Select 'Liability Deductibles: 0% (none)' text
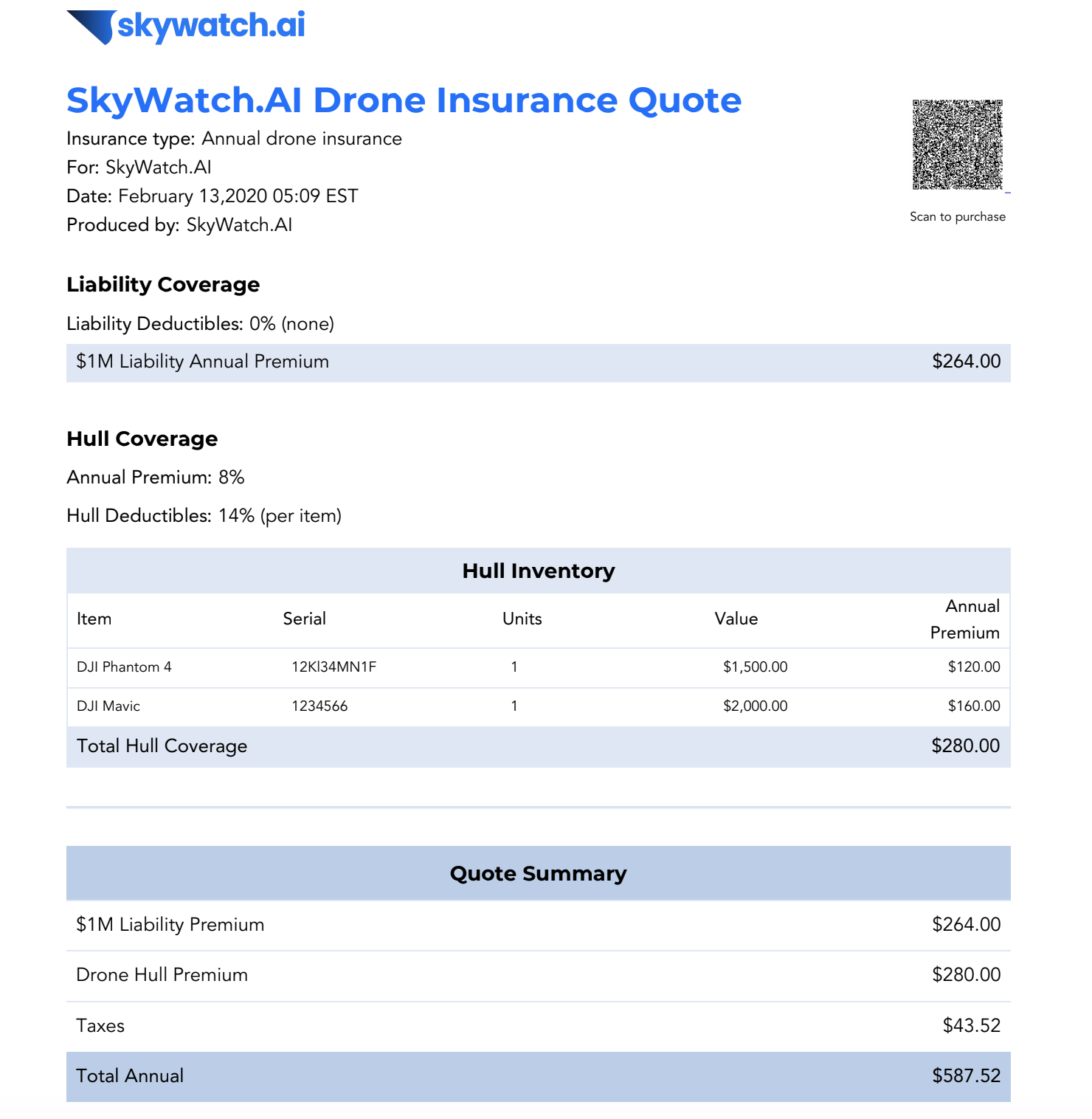The width and height of the screenshot is (1092, 1119). [x=200, y=324]
